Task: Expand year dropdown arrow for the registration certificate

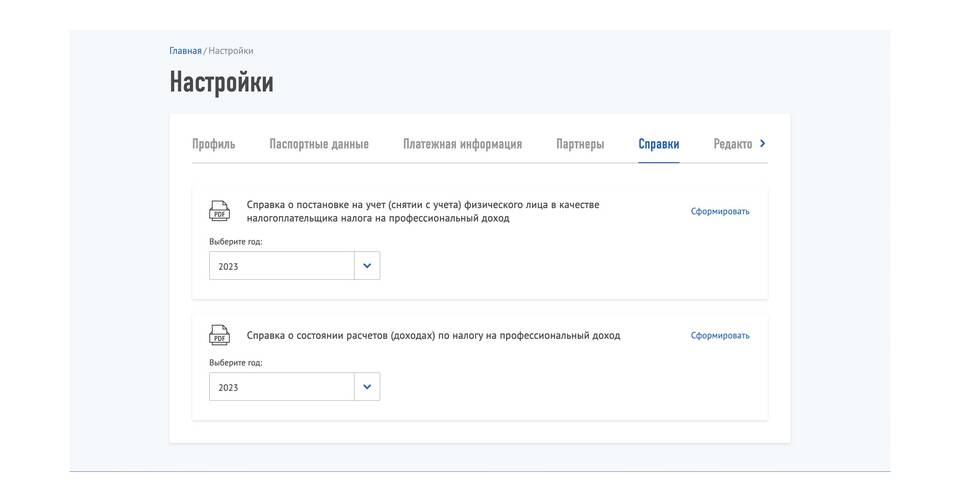Action: tap(367, 266)
